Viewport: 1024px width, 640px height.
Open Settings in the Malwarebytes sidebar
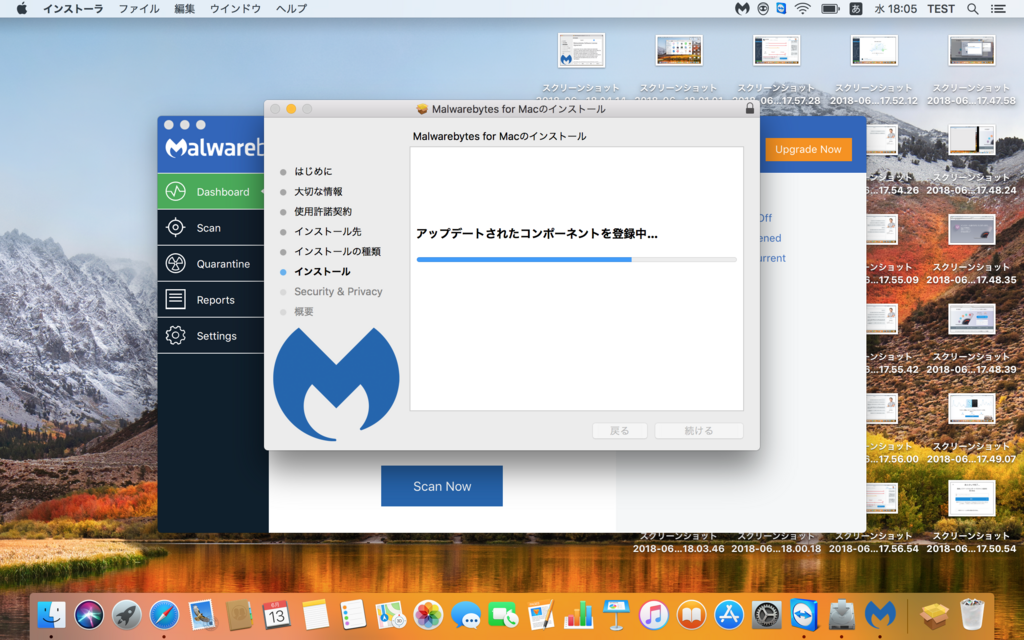(210, 336)
